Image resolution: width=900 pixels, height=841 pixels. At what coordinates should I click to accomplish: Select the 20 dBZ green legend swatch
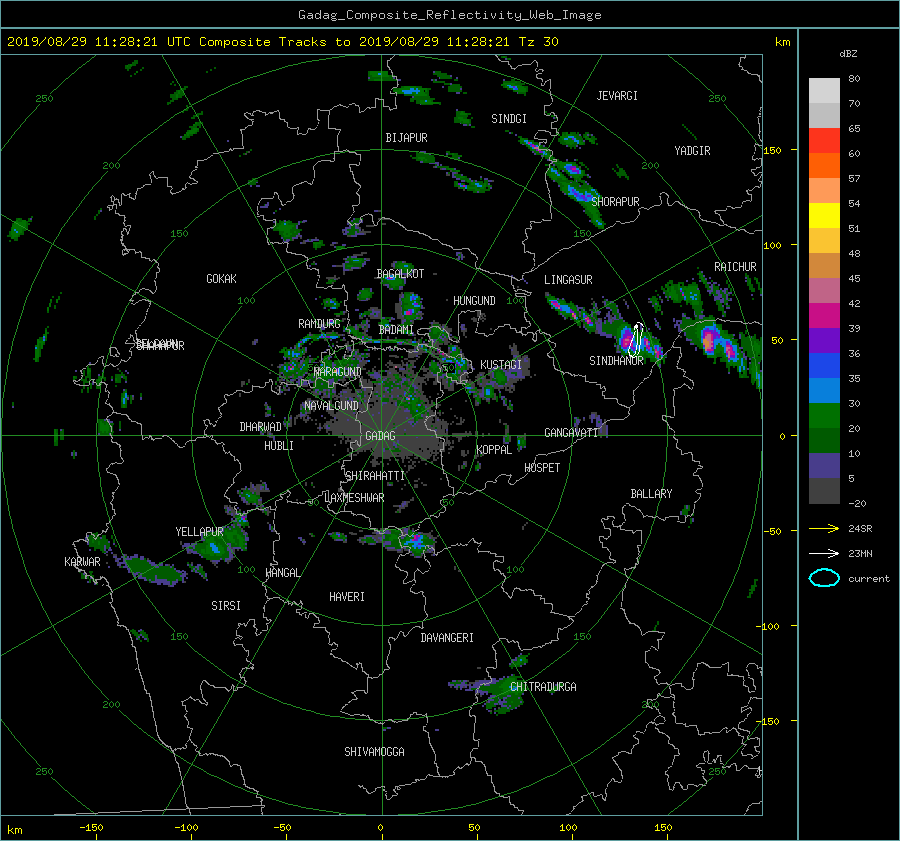coord(824,416)
